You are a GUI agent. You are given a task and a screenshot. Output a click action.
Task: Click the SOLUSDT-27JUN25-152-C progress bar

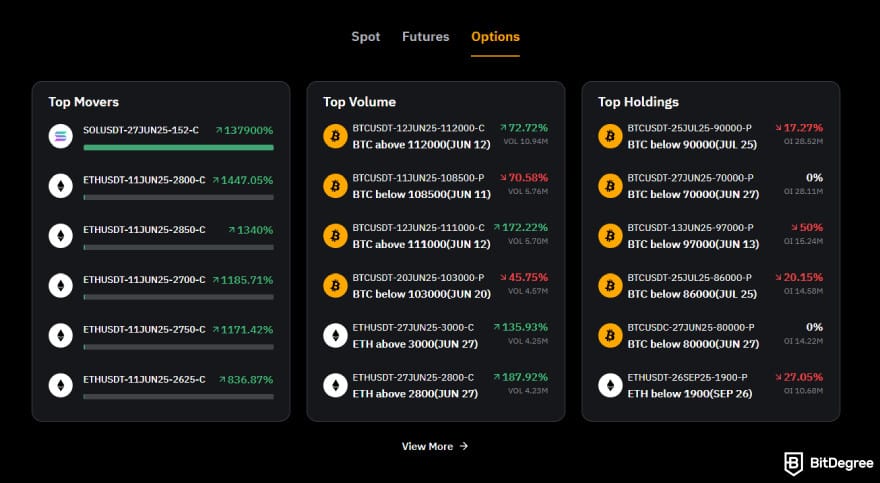tap(178, 148)
